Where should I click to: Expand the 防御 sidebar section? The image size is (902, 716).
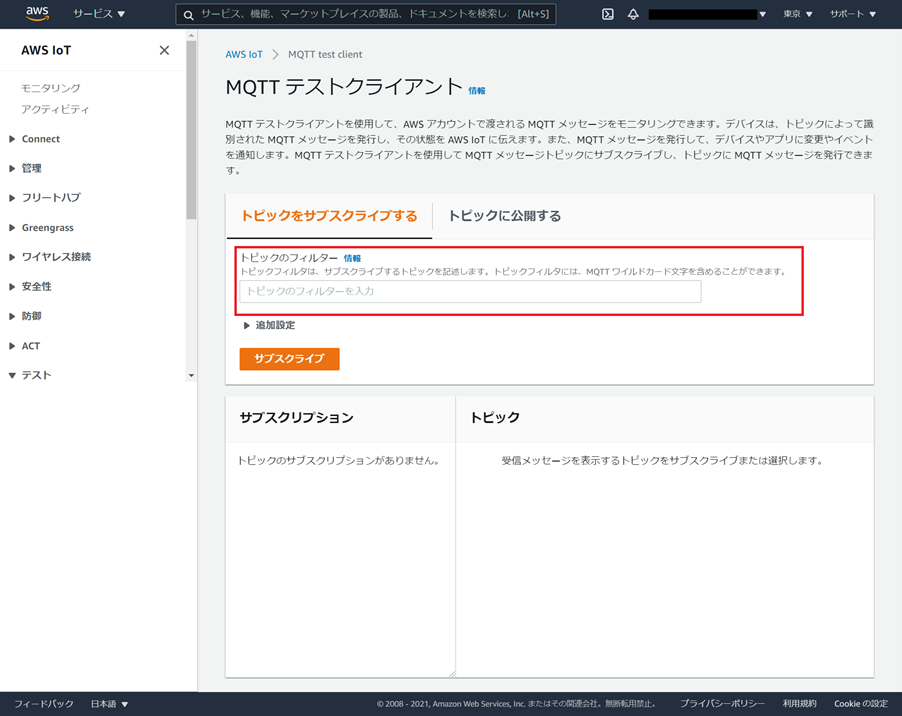25,316
